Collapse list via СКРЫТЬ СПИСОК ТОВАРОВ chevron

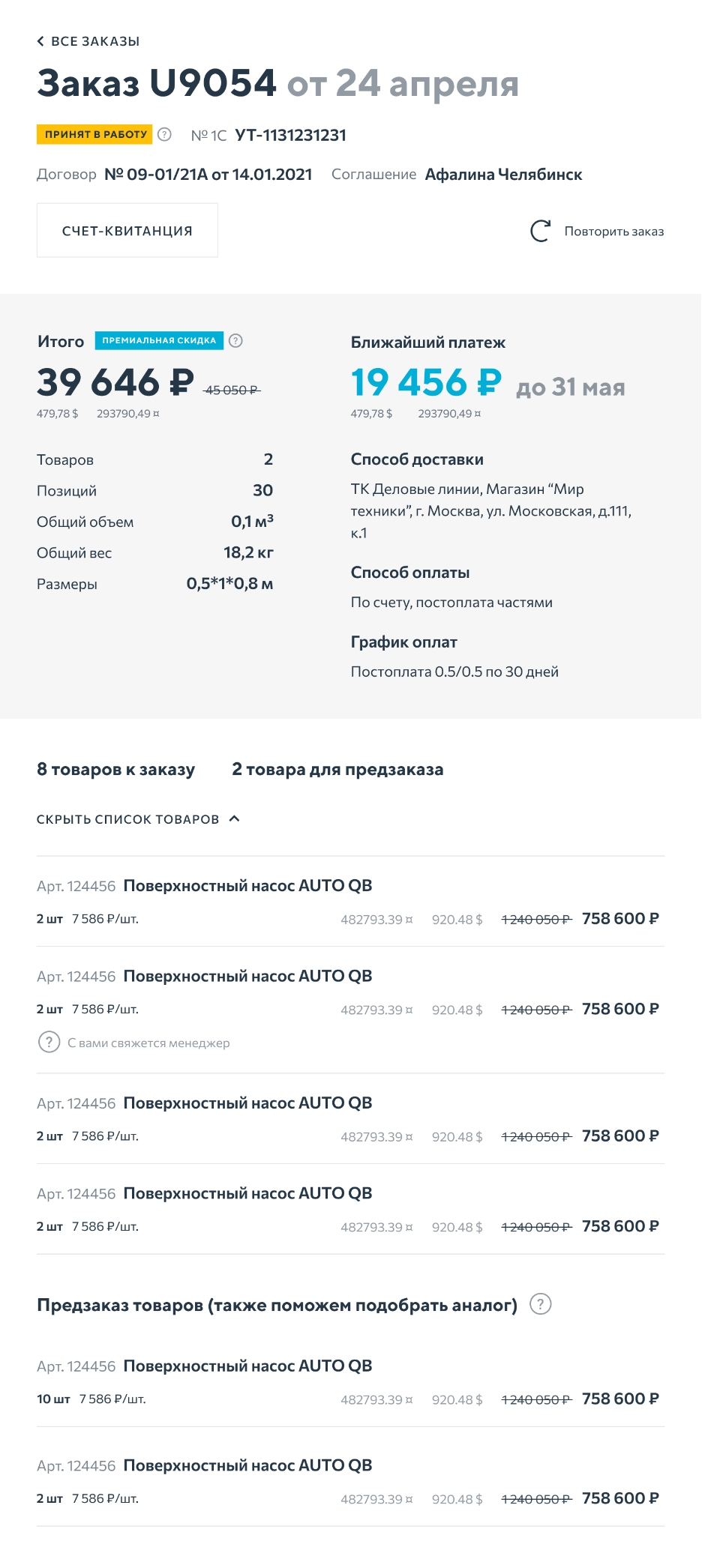[x=235, y=818]
